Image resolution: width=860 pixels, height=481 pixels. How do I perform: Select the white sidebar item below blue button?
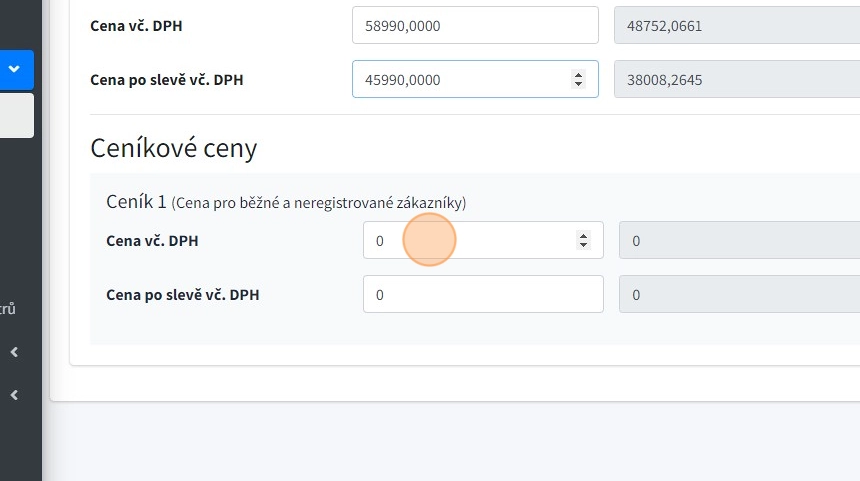pos(16,115)
